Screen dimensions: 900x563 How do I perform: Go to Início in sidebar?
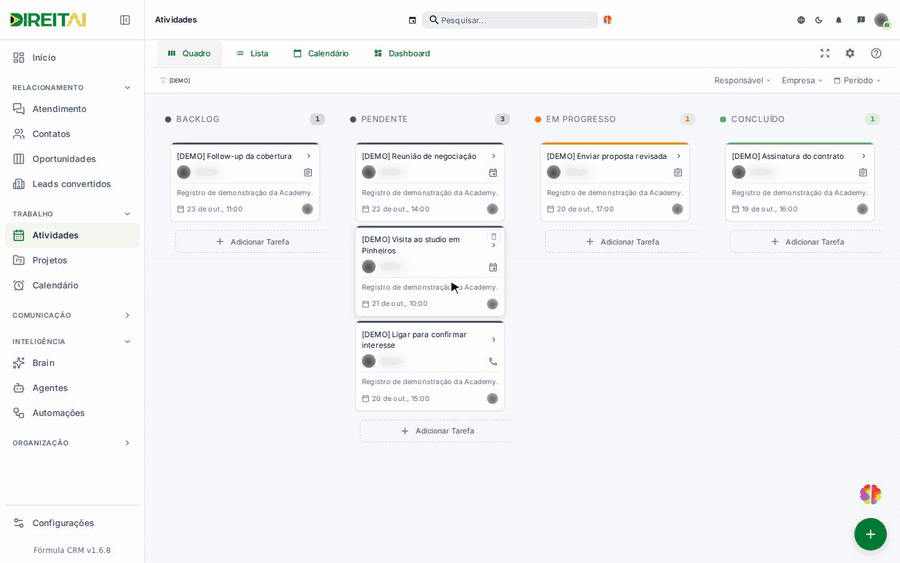[x=72, y=57]
